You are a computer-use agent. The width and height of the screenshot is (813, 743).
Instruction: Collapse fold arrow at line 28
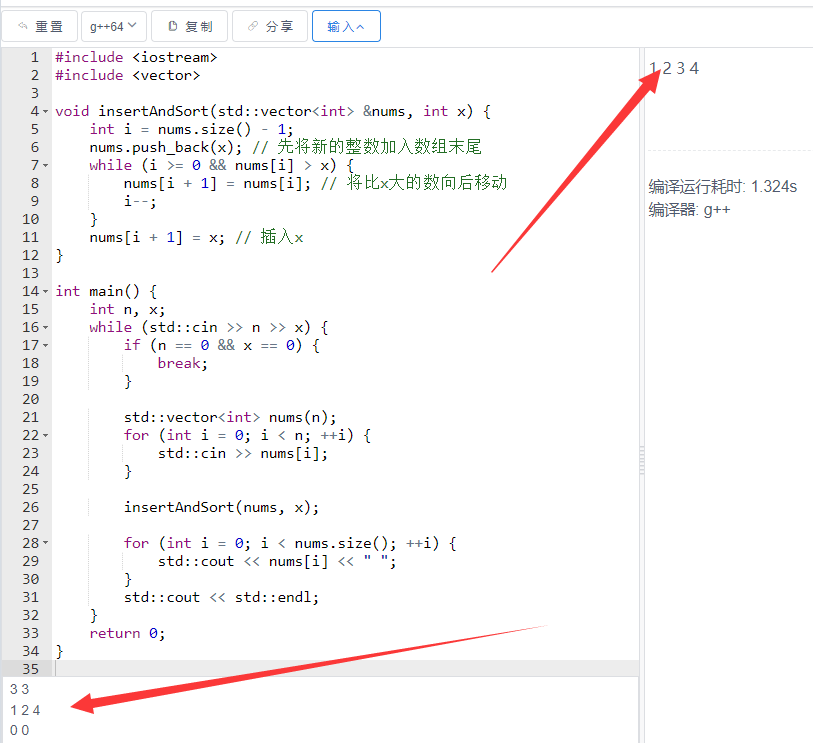[46, 543]
